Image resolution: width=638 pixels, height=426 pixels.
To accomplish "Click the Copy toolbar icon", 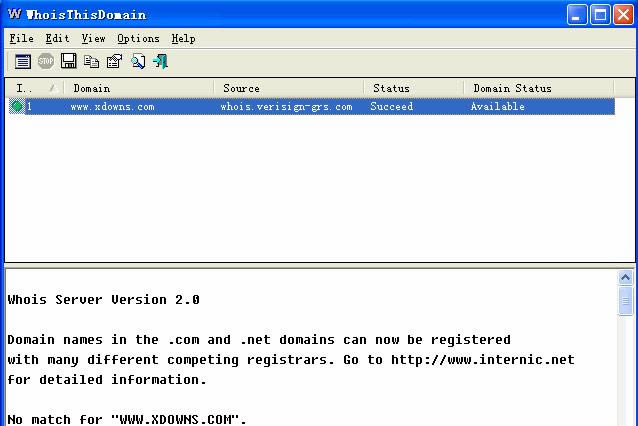I will click(92, 62).
